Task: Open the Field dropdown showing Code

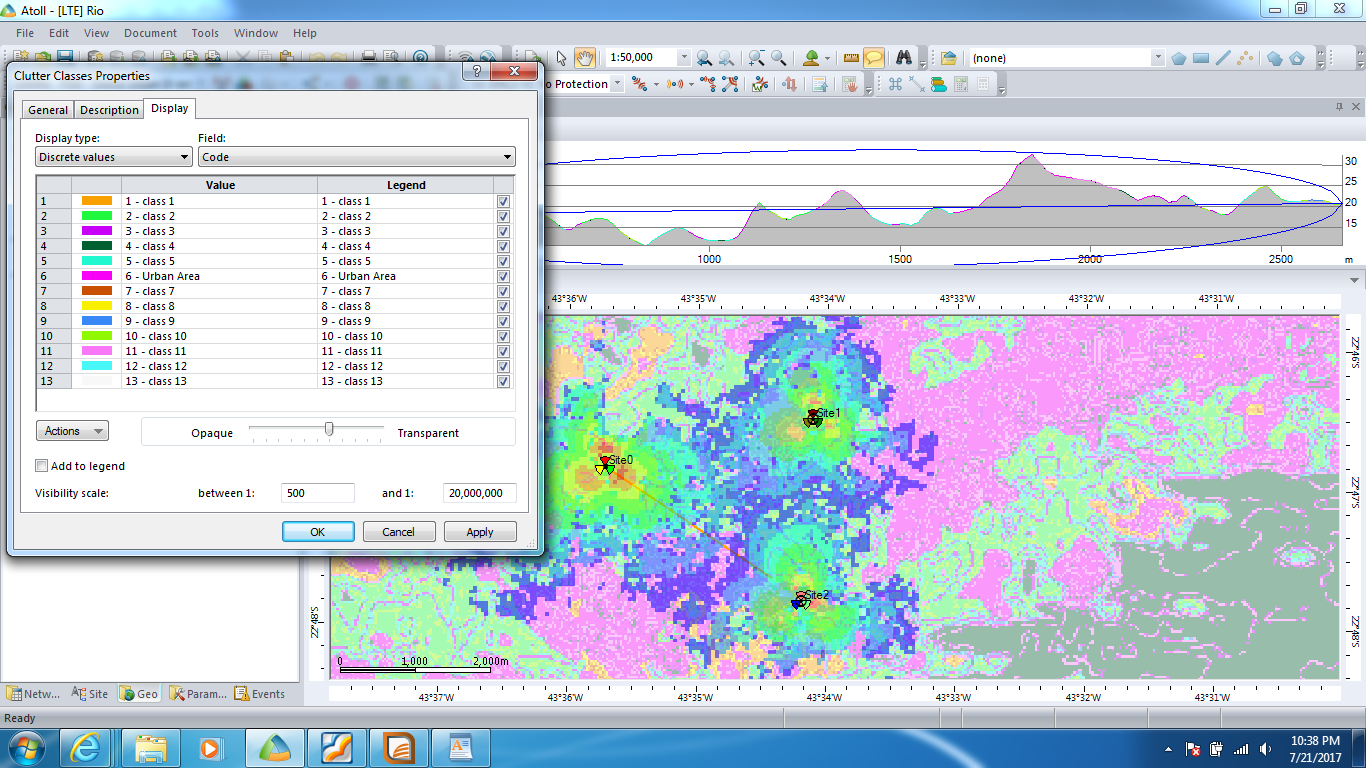Action: point(357,157)
